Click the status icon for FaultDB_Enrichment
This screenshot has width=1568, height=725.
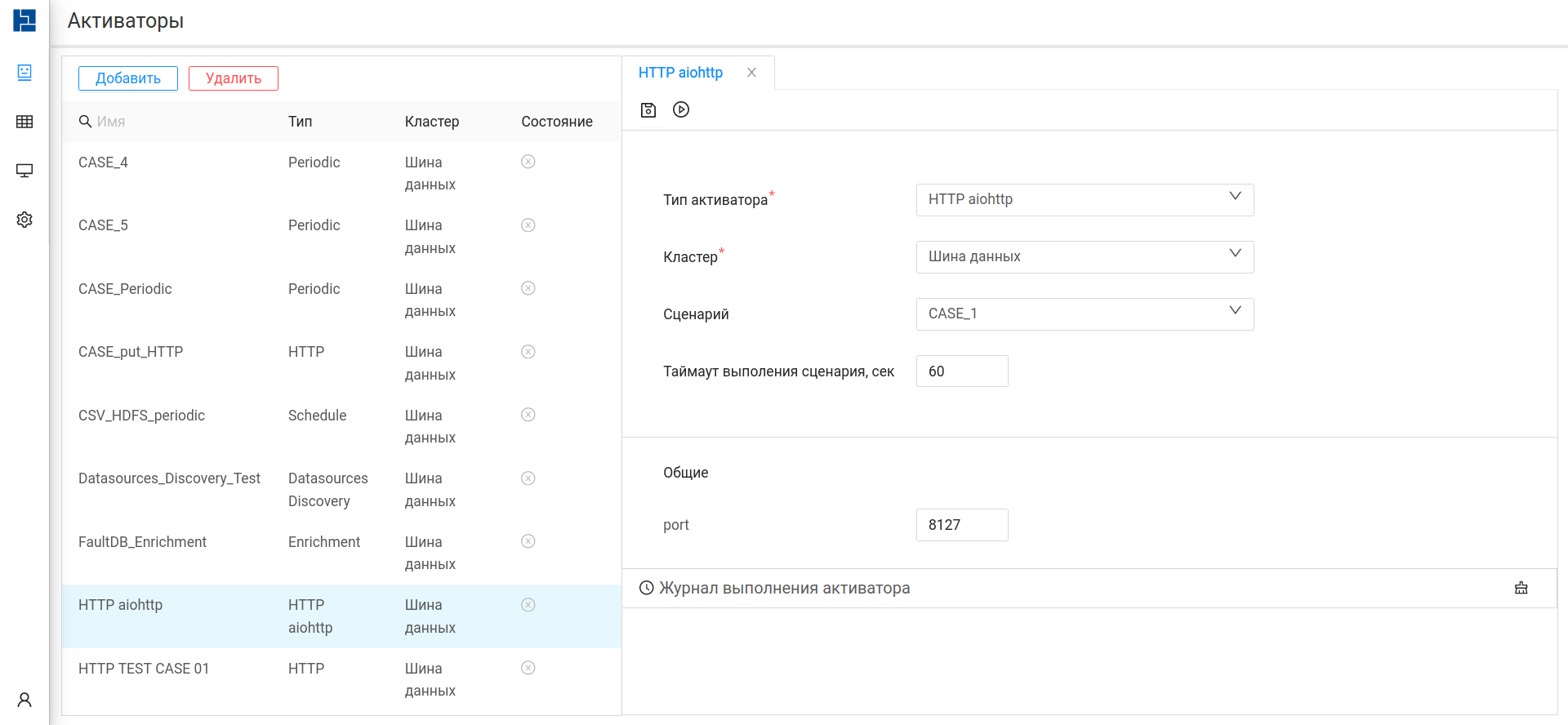click(x=528, y=541)
